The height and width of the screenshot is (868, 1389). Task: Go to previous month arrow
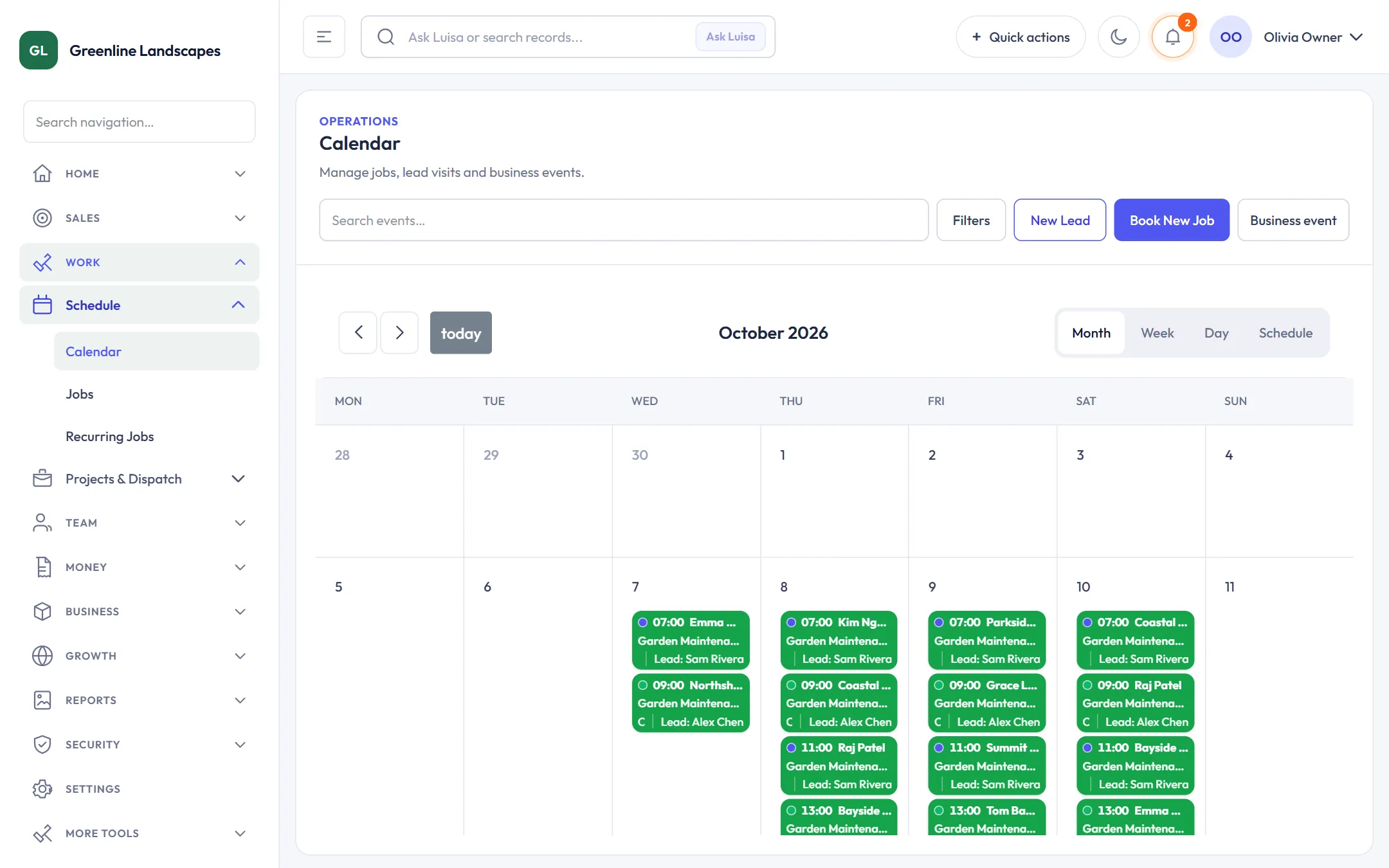pyautogui.click(x=358, y=333)
